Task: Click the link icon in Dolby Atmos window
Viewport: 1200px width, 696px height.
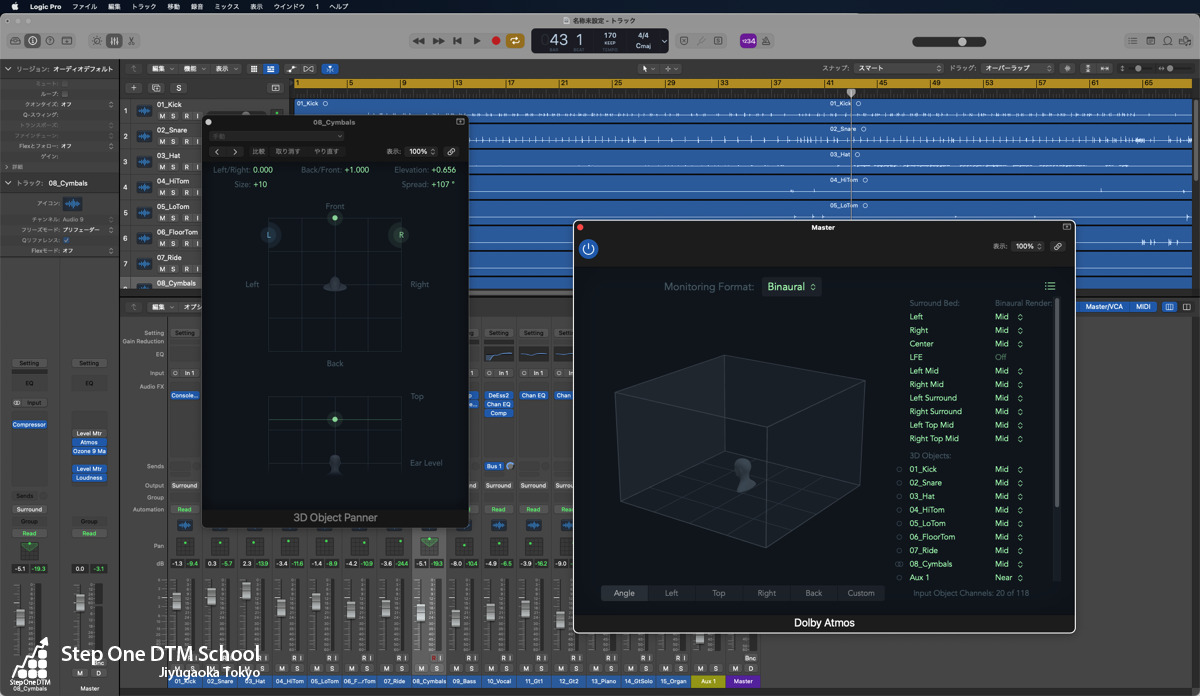Action: 1057,246
